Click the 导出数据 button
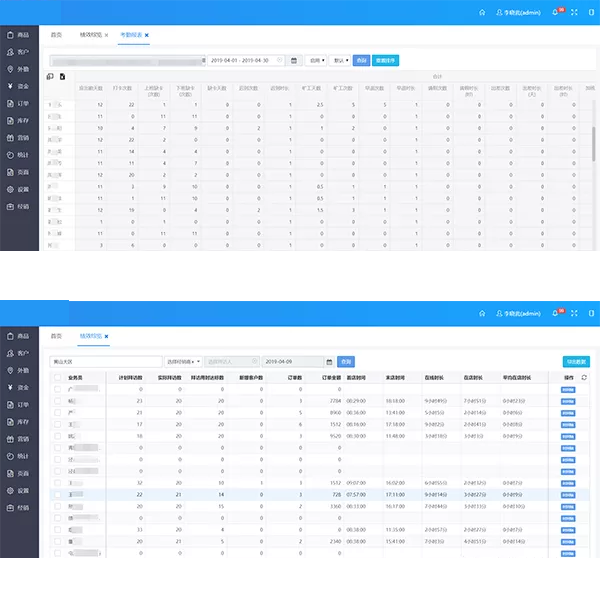601x593 pixels. point(575,361)
